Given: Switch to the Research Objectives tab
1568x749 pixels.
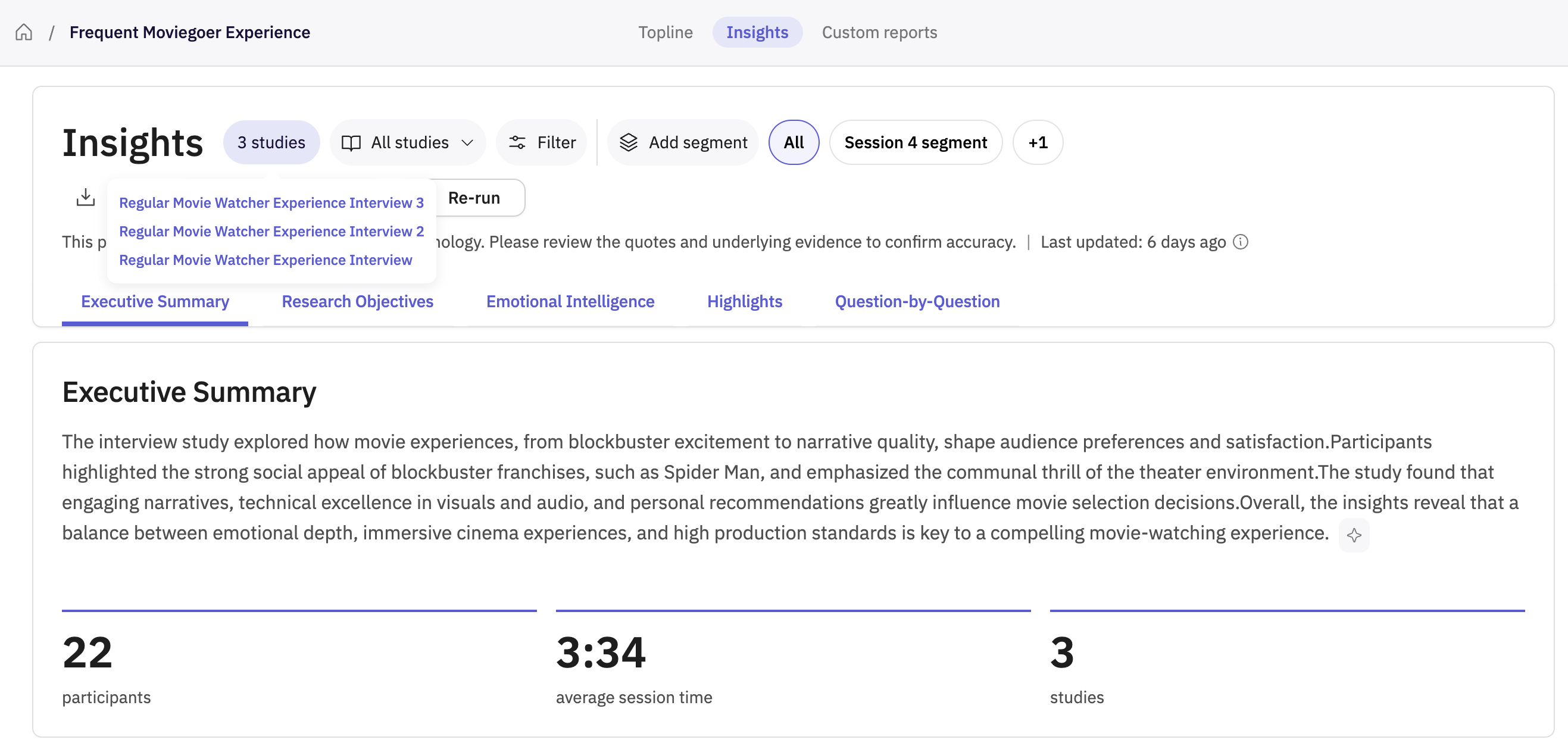Looking at the screenshot, I should 357,301.
